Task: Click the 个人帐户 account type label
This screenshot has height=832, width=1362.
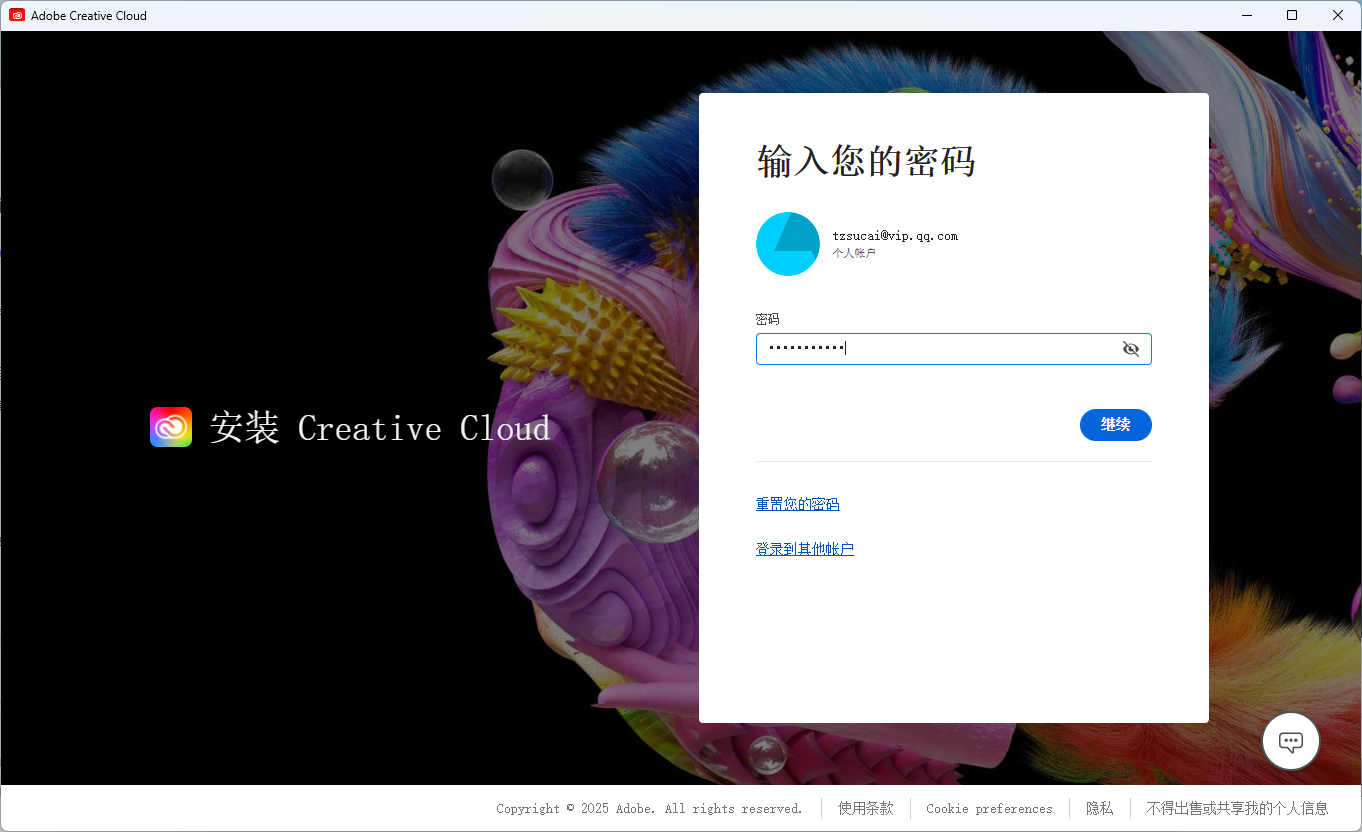Action: coord(854,253)
